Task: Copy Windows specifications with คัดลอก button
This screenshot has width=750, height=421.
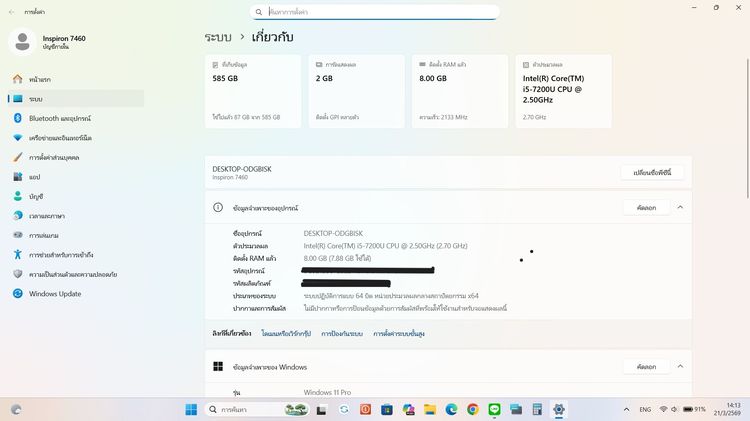Action: [646, 367]
